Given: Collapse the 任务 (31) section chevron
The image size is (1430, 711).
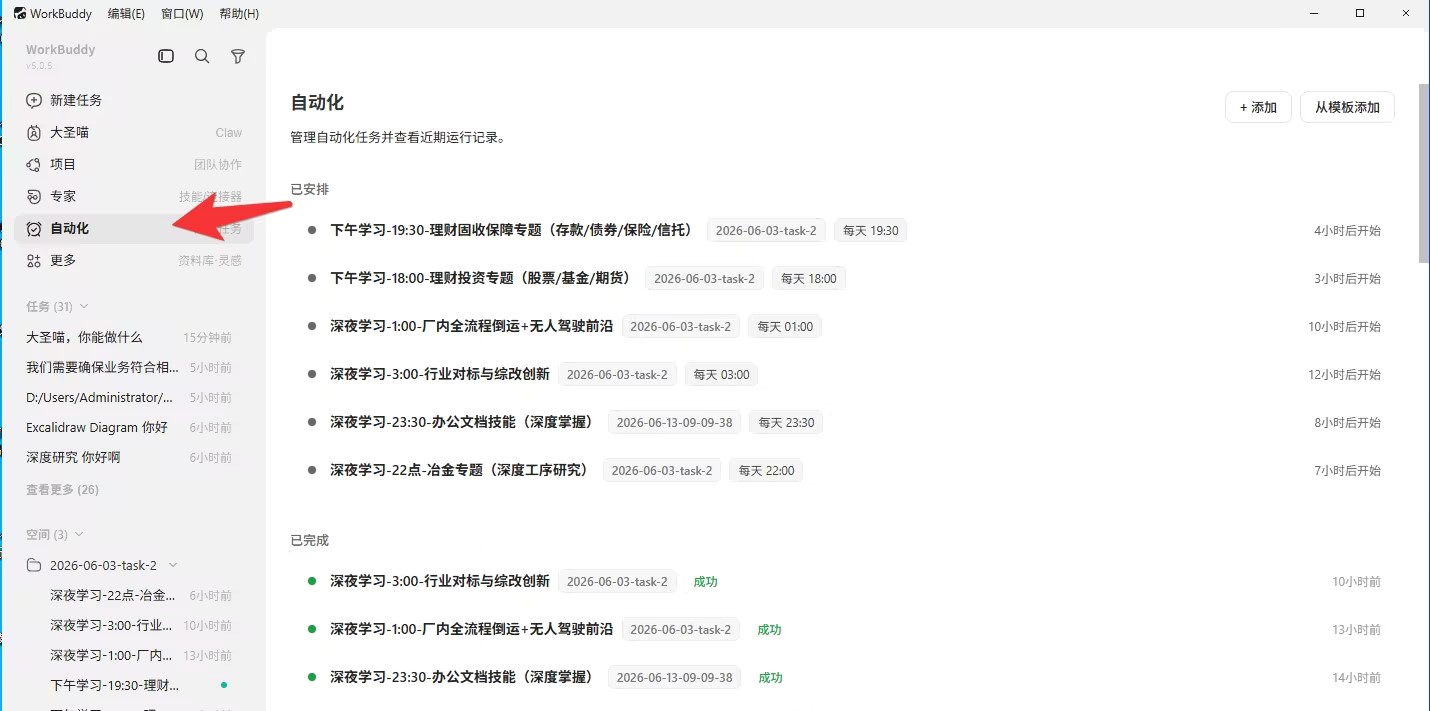Looking at the screenshot, I should click(84, 306).
